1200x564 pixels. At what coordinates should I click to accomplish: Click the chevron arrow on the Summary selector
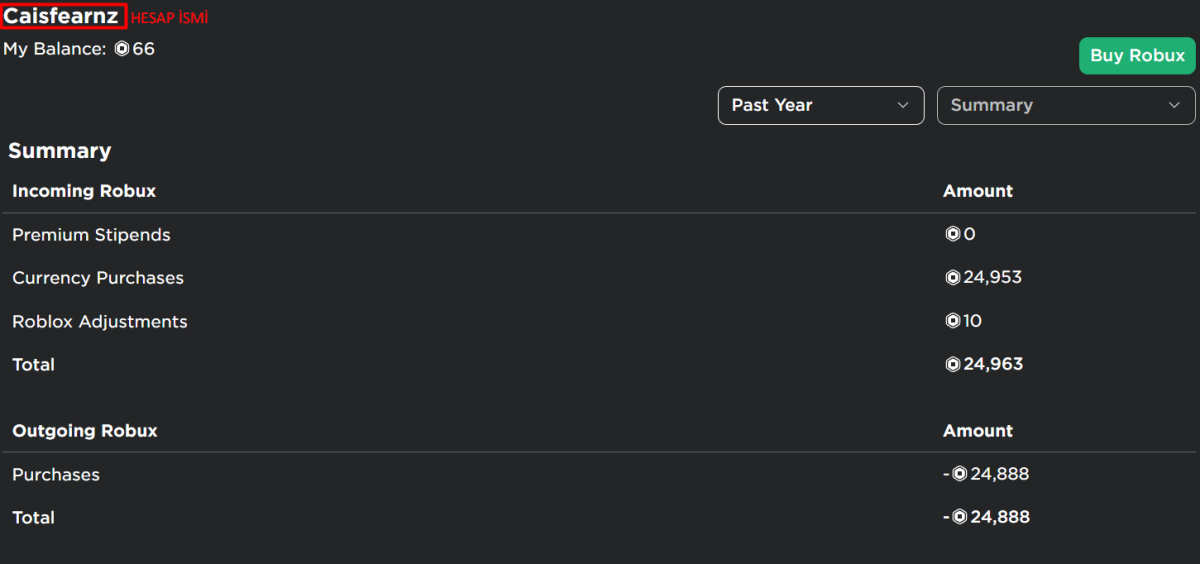coord(1174,105)
